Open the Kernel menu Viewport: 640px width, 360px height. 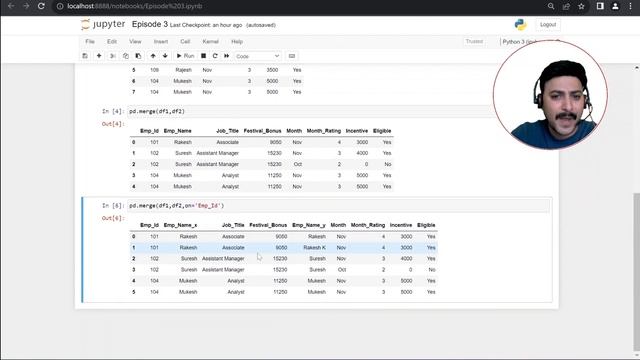coord(211,42)
